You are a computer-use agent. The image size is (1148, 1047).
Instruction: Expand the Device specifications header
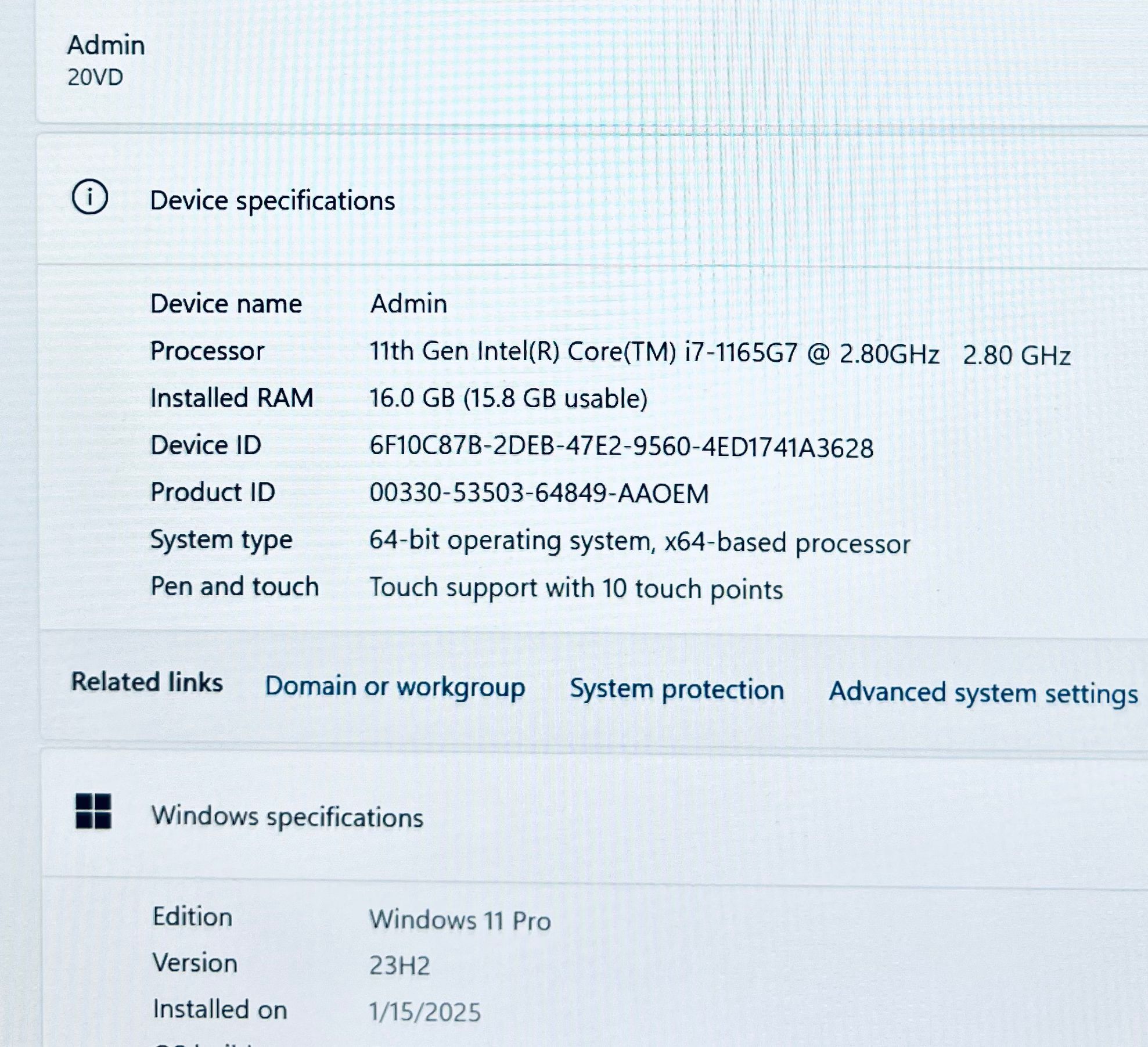pos(592,200)
